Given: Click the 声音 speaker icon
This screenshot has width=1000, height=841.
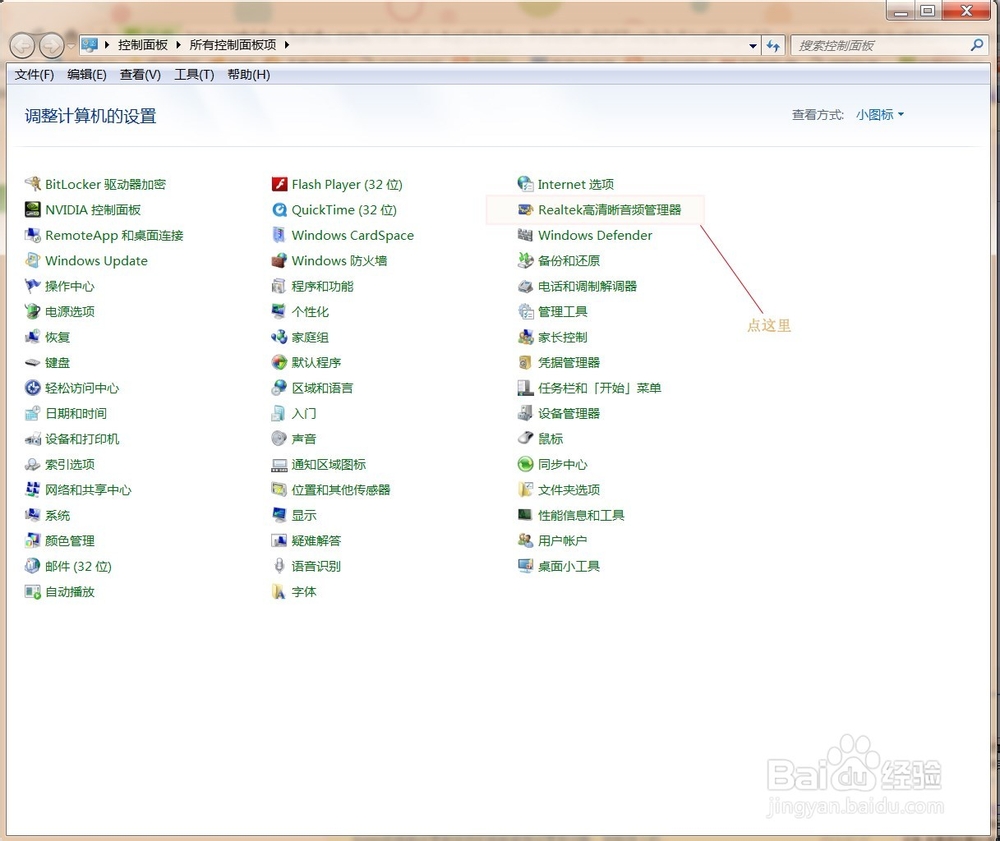Looking at the screenshot, I should [279, 439].
